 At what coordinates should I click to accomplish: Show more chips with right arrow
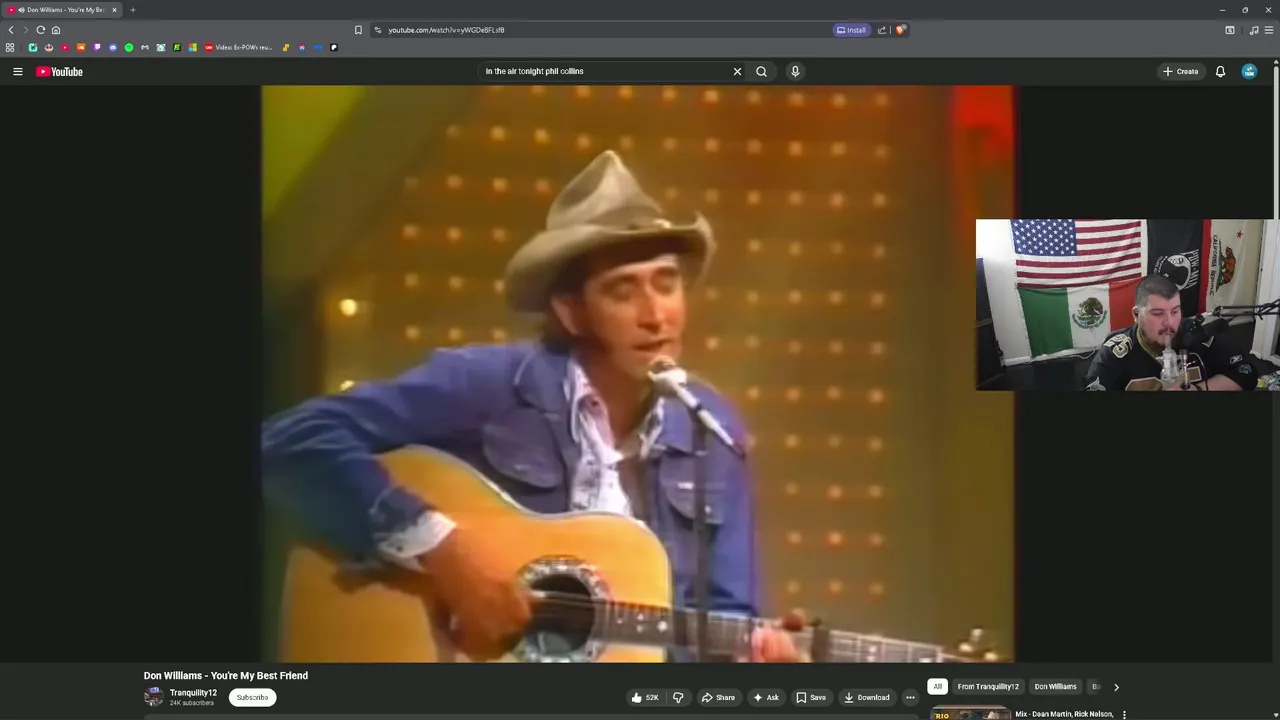click(x=1116, y=687)
